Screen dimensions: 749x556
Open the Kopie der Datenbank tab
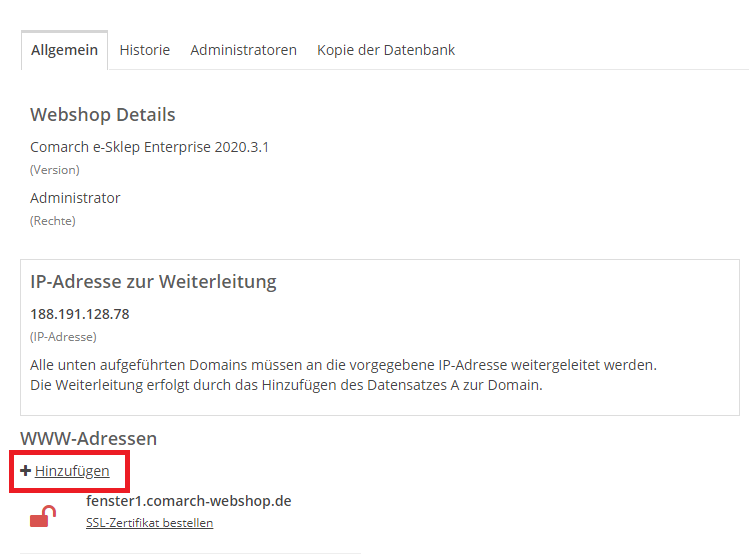386,50
